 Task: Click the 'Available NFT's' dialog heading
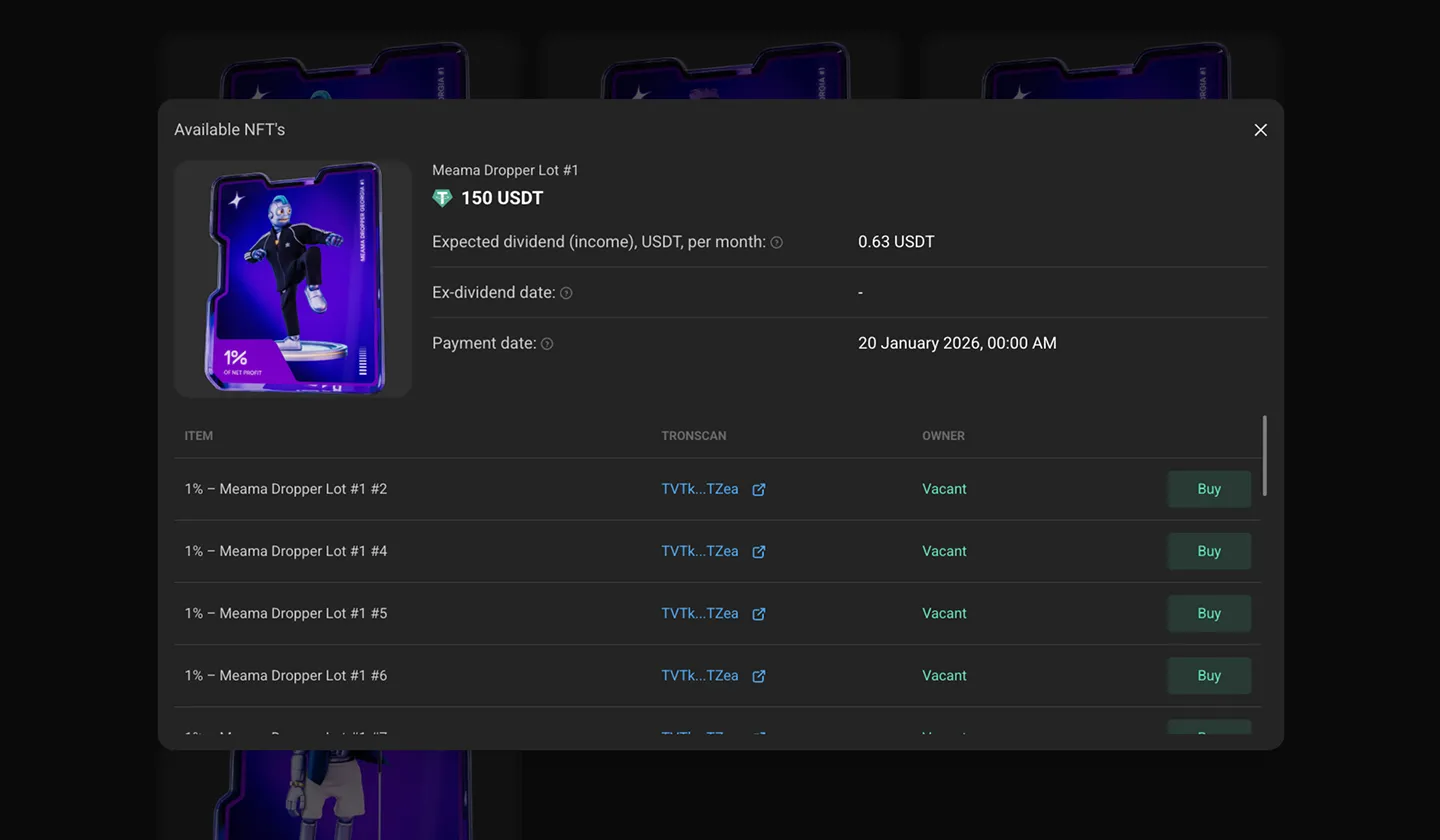click(230, 130)
